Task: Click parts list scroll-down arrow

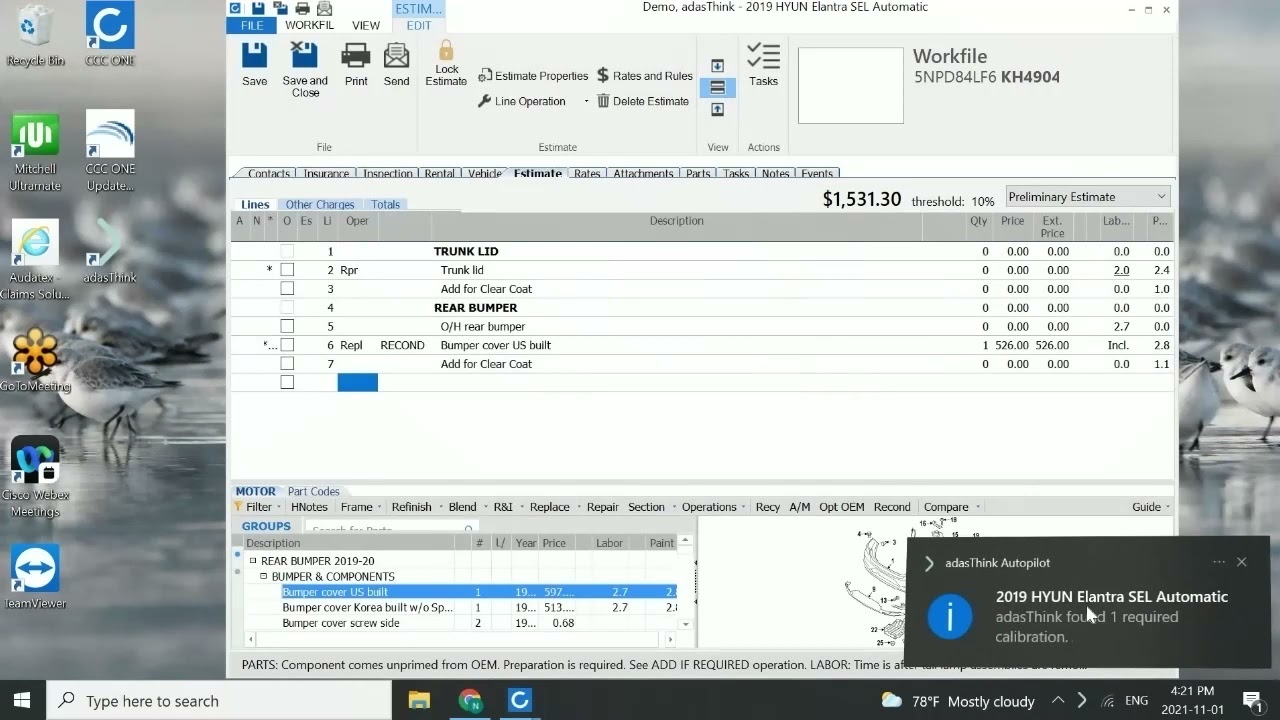Action: click(x=685, y=624)
